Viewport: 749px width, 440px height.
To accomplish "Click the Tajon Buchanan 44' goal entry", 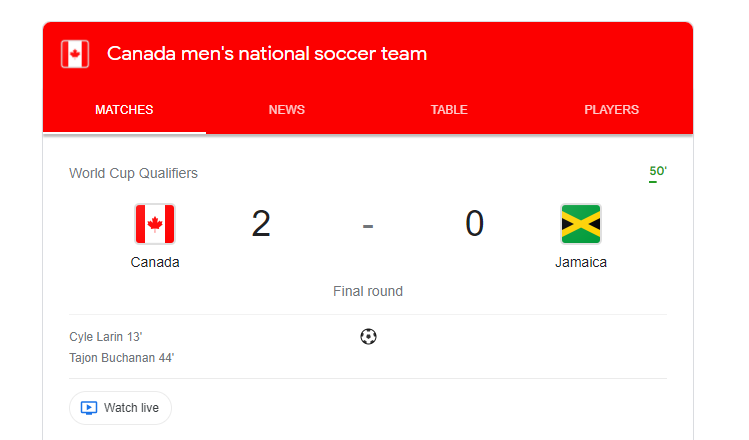I will coord(122,358).
